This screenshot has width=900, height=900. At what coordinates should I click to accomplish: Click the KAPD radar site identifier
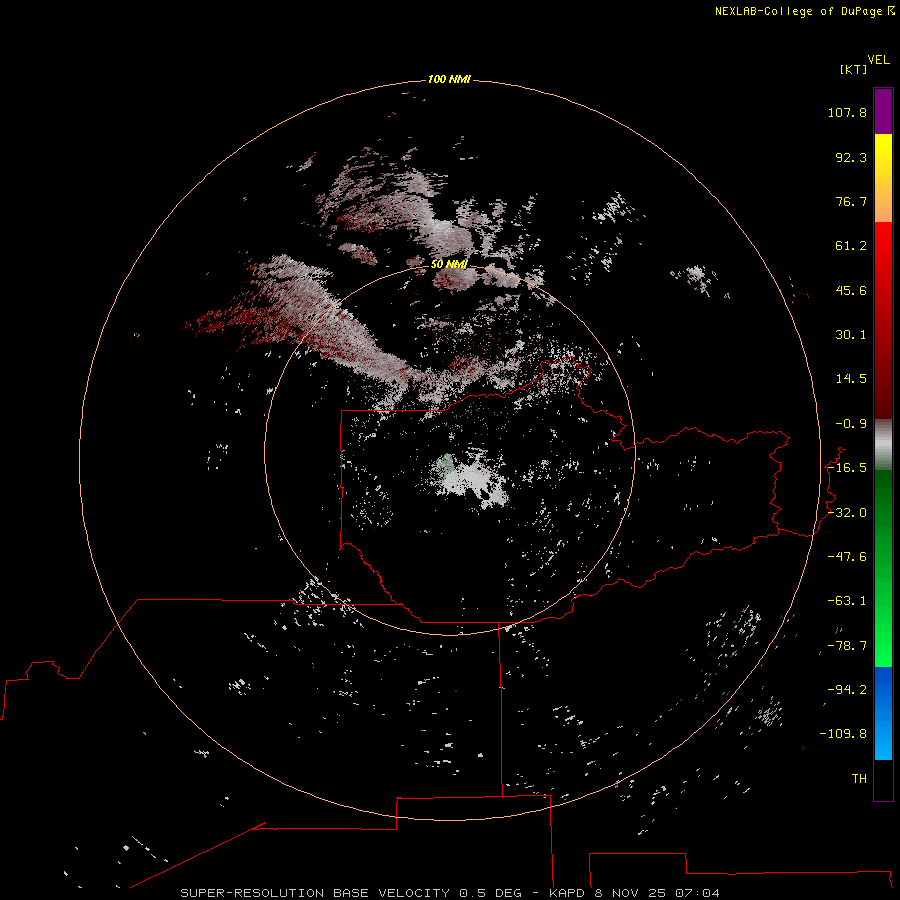[x=567, y=893]
